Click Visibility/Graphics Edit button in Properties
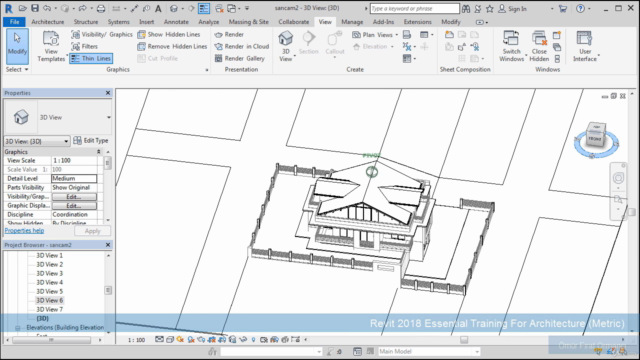 pyautogui.click(x=74, y=197)
